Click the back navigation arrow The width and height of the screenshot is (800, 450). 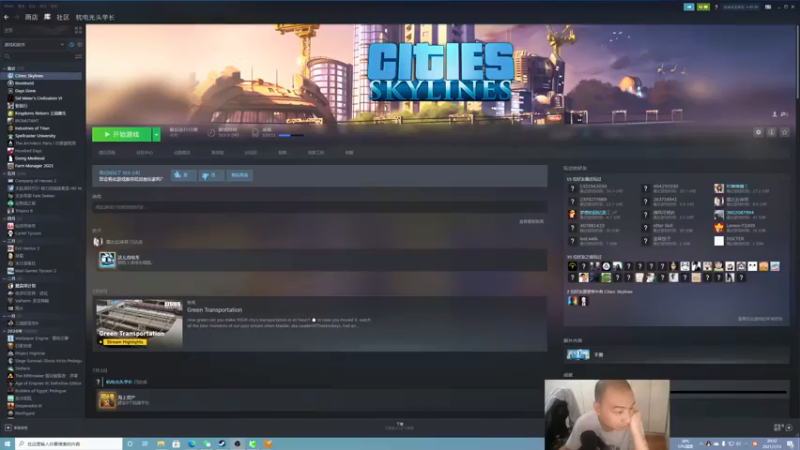(x=6, y=17)
